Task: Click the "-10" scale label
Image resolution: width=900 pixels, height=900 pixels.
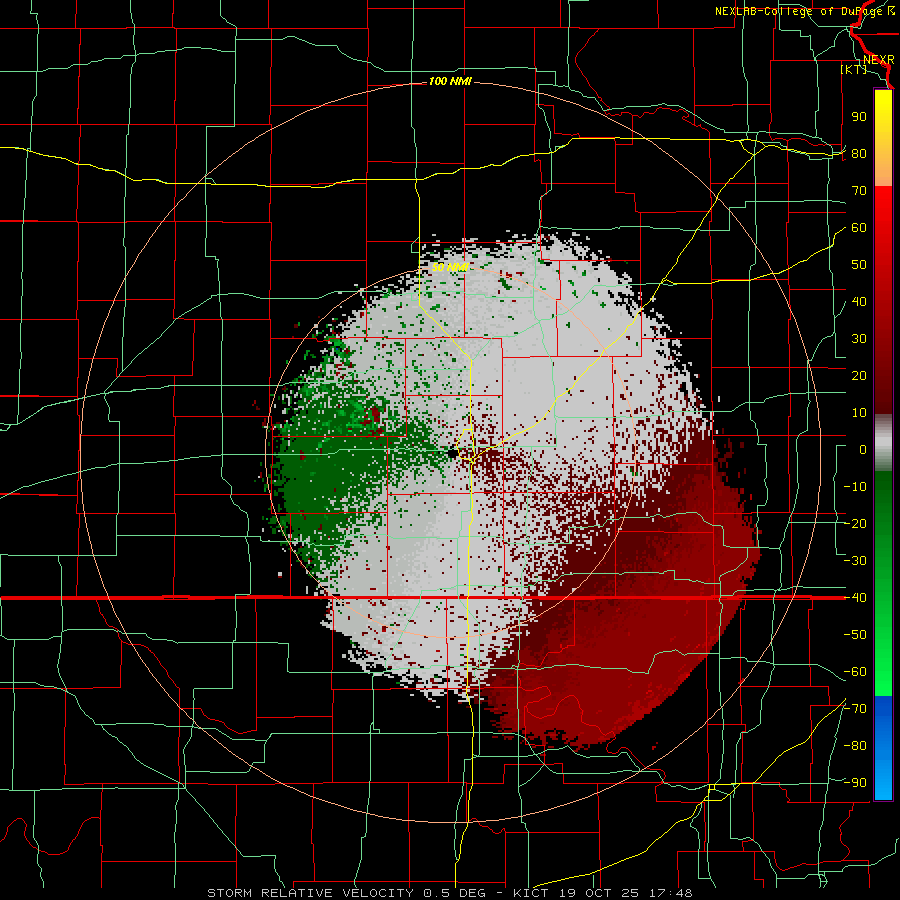Action: click(855, 487)
